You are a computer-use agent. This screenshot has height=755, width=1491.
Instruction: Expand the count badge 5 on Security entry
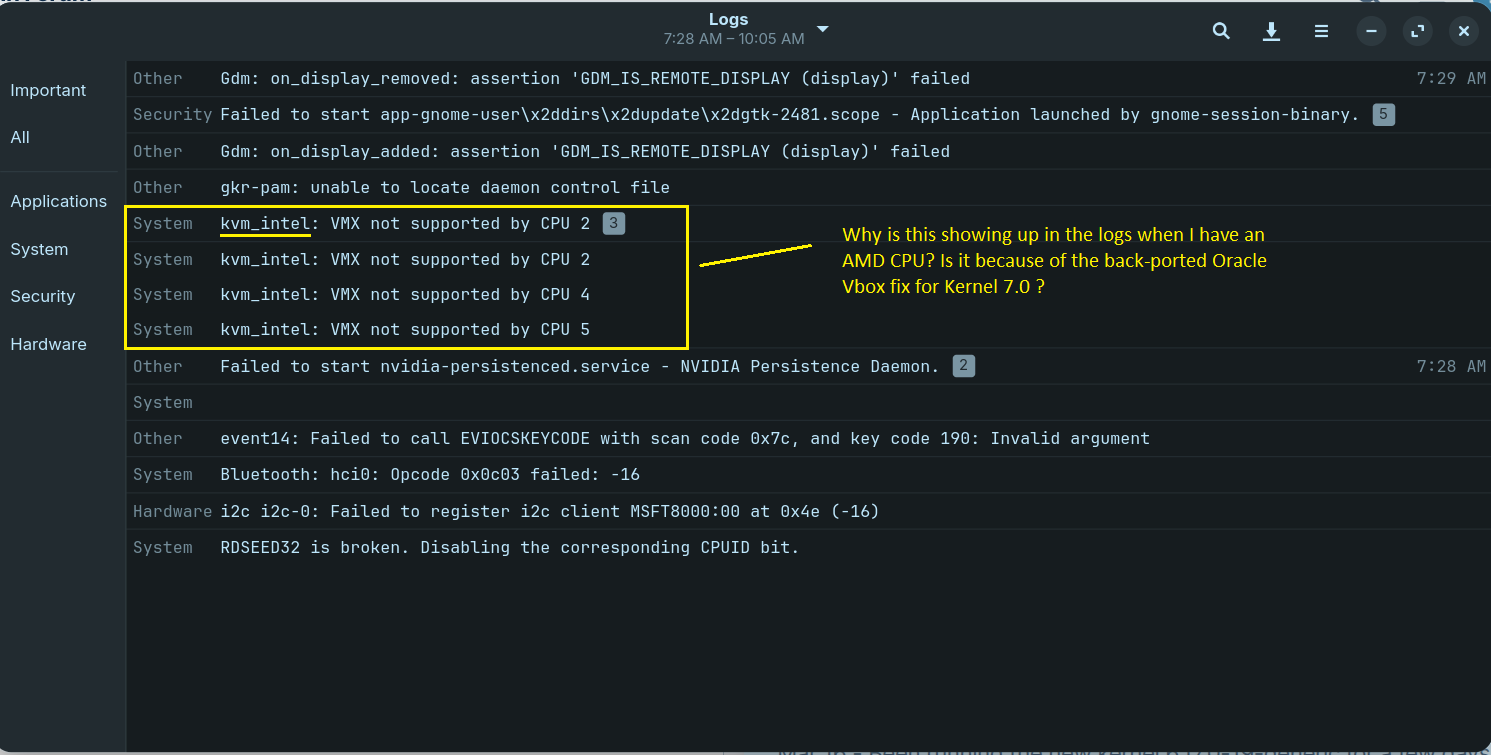[1383, 114]
